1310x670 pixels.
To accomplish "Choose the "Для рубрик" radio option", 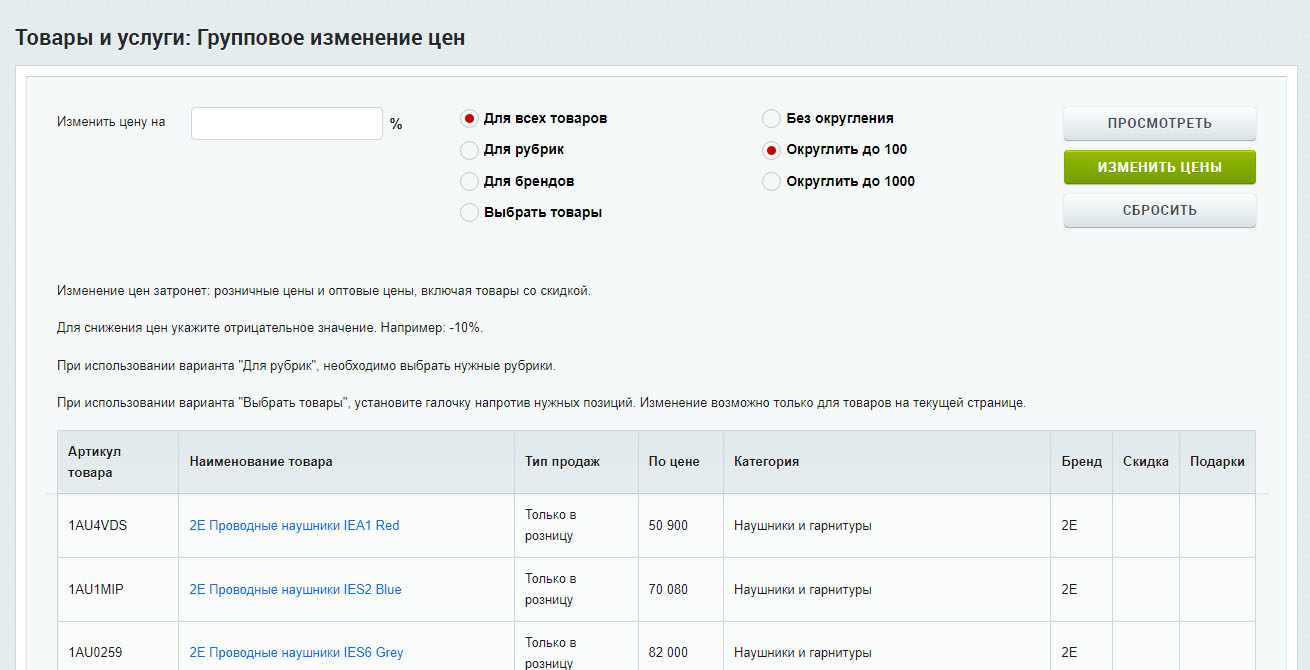I will tap(469, 150).
